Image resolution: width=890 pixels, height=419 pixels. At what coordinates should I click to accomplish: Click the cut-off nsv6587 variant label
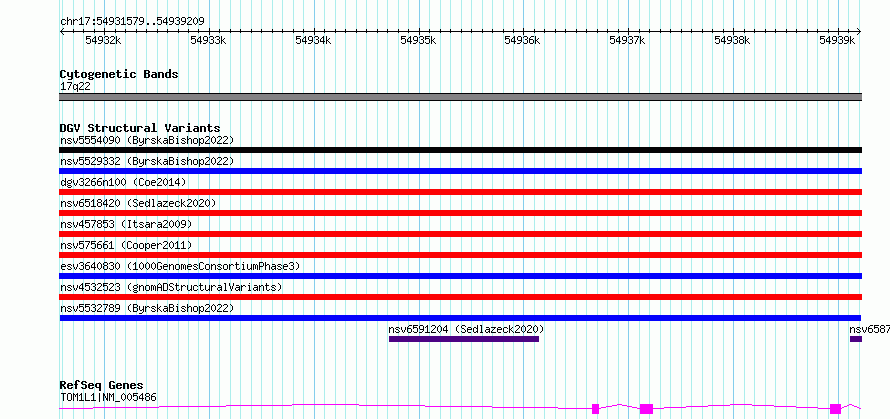(869, 329)
